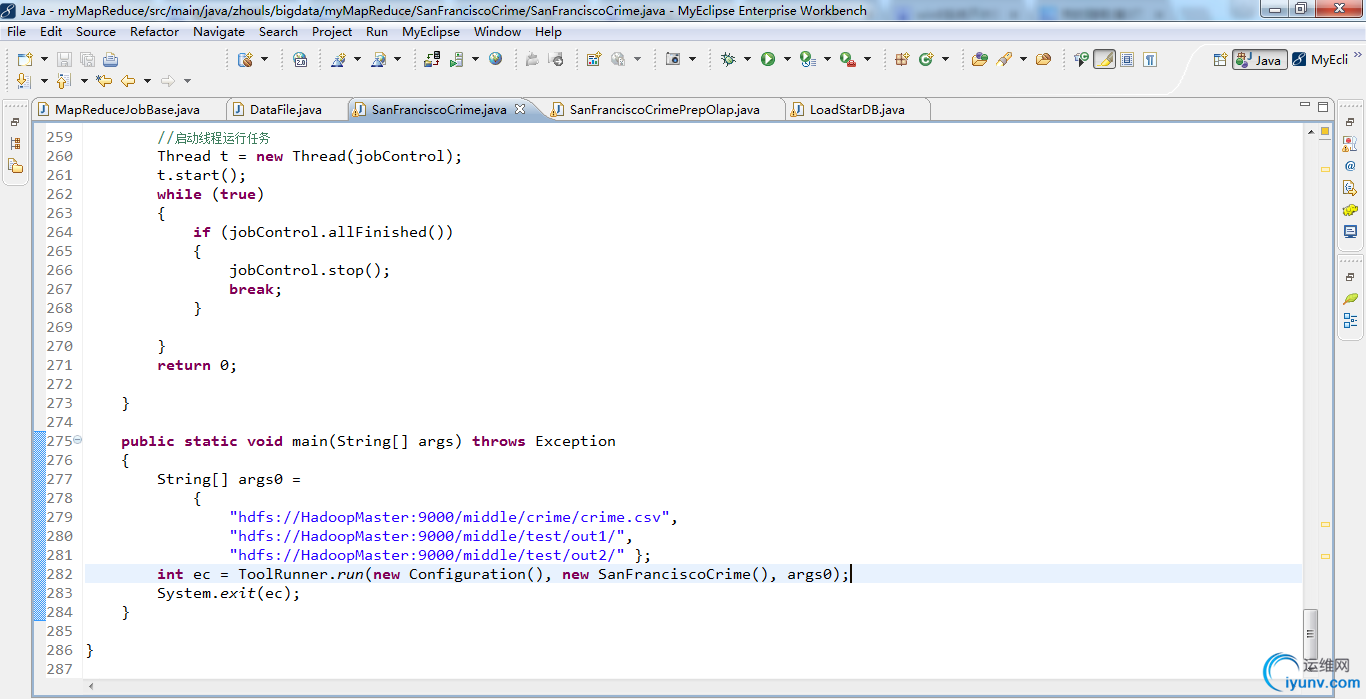Go to last edit location

tap(104, 81)
